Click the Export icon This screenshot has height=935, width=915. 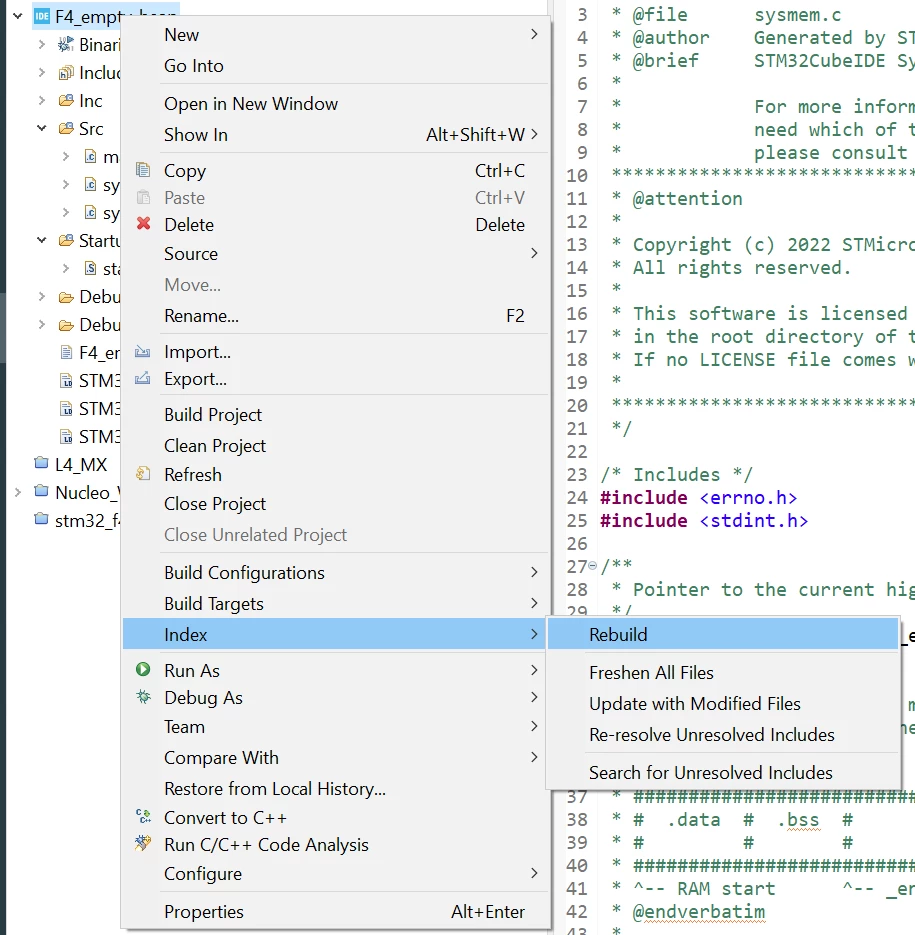pyautogui.click(x=143, y=378)
